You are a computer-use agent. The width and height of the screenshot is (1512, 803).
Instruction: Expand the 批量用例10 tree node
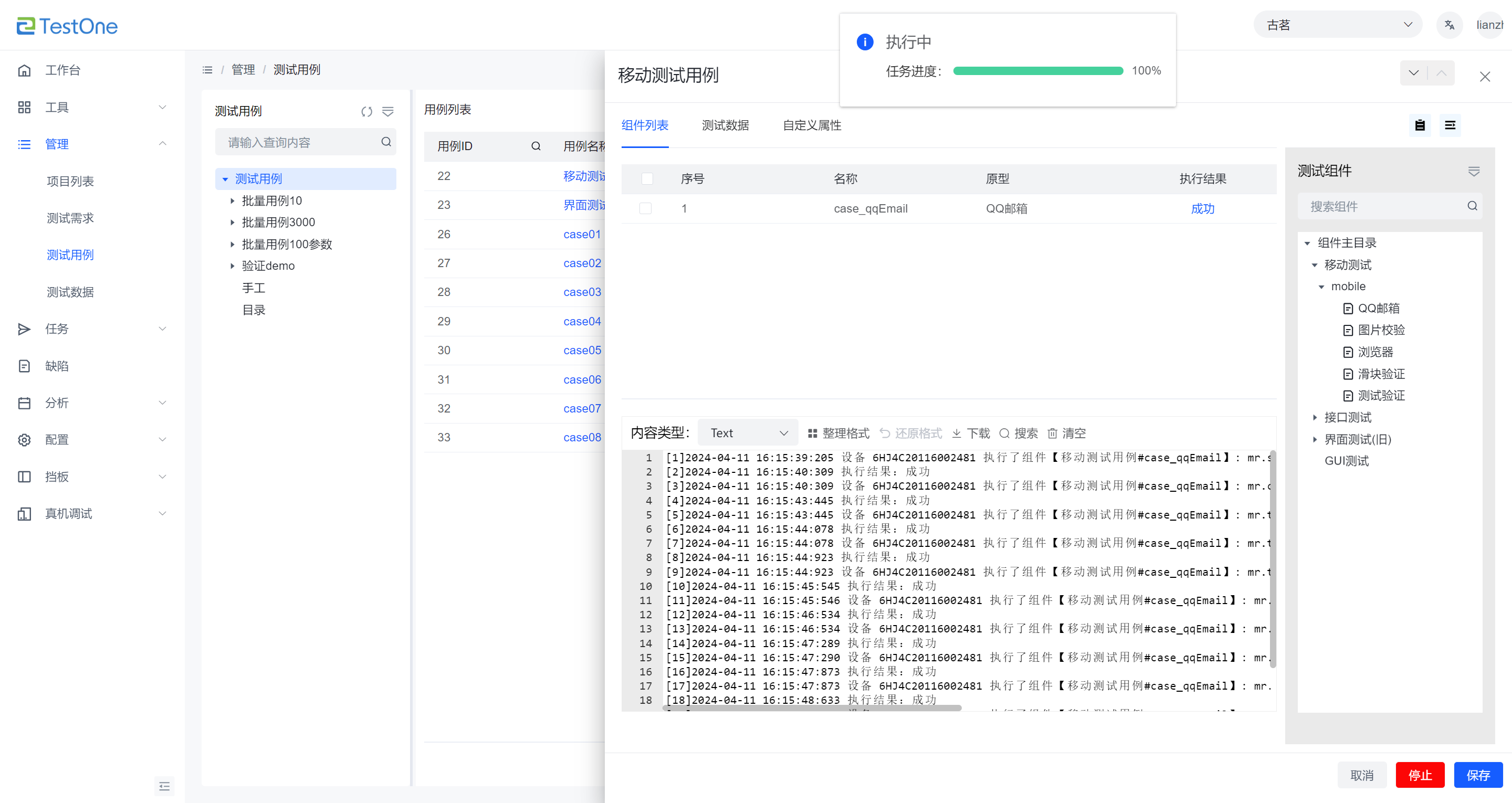(233, 202)
